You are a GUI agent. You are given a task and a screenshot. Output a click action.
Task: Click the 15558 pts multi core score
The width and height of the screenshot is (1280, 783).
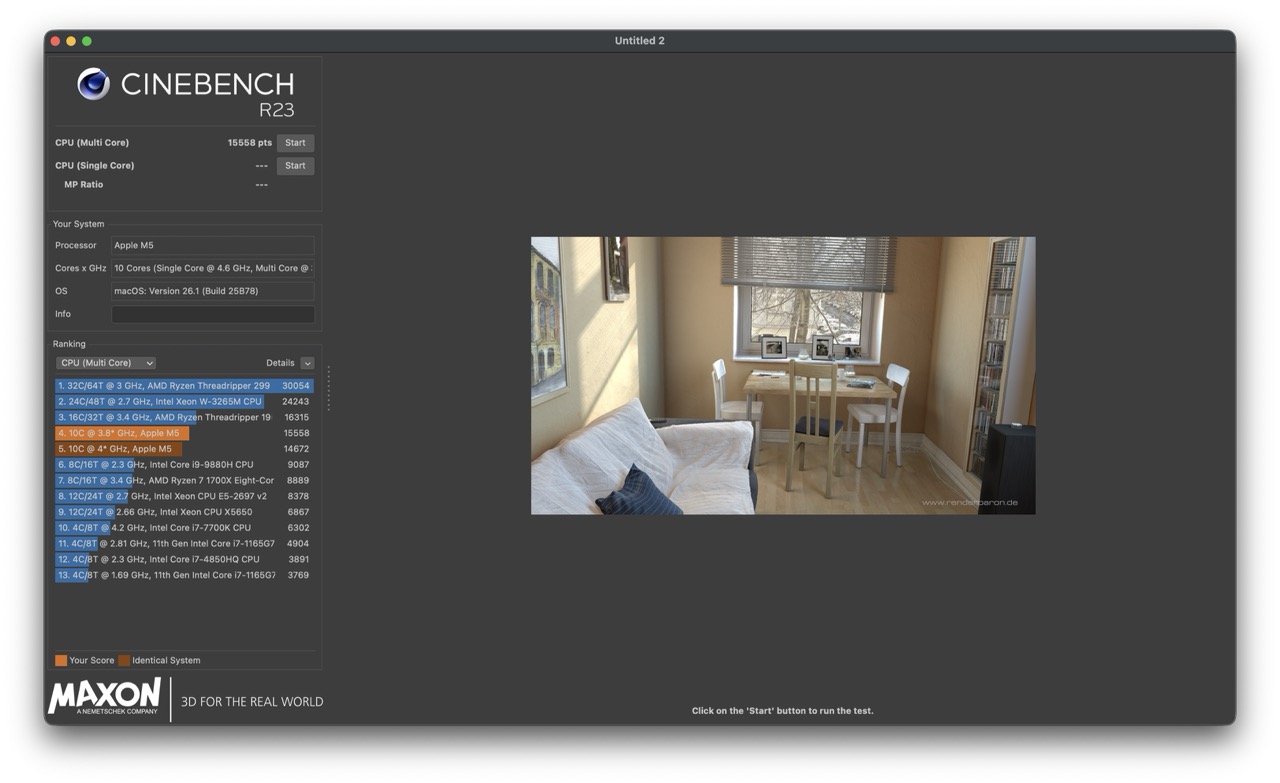(x=249, y=143)
